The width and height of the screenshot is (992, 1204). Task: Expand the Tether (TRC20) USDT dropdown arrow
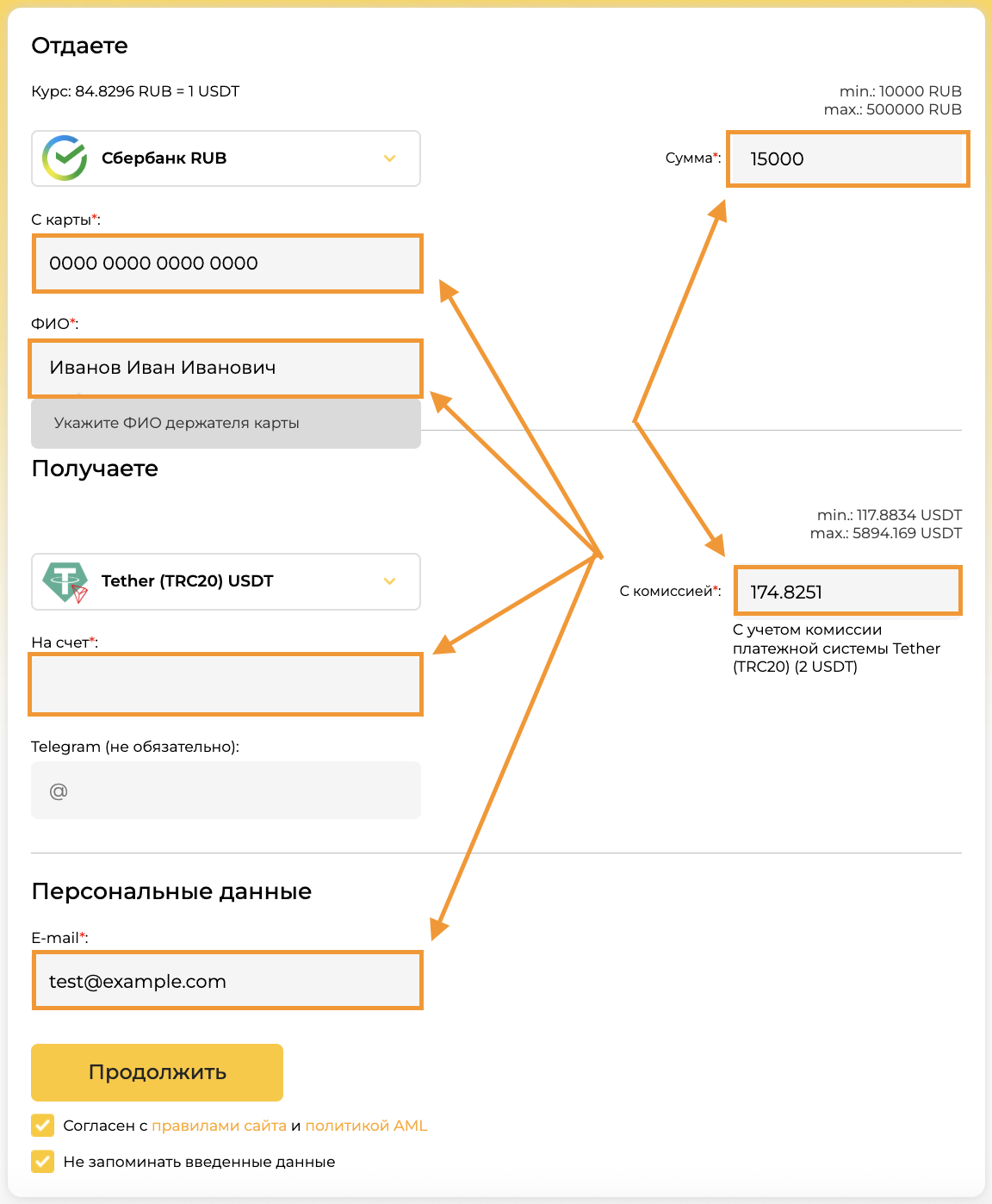389,581
